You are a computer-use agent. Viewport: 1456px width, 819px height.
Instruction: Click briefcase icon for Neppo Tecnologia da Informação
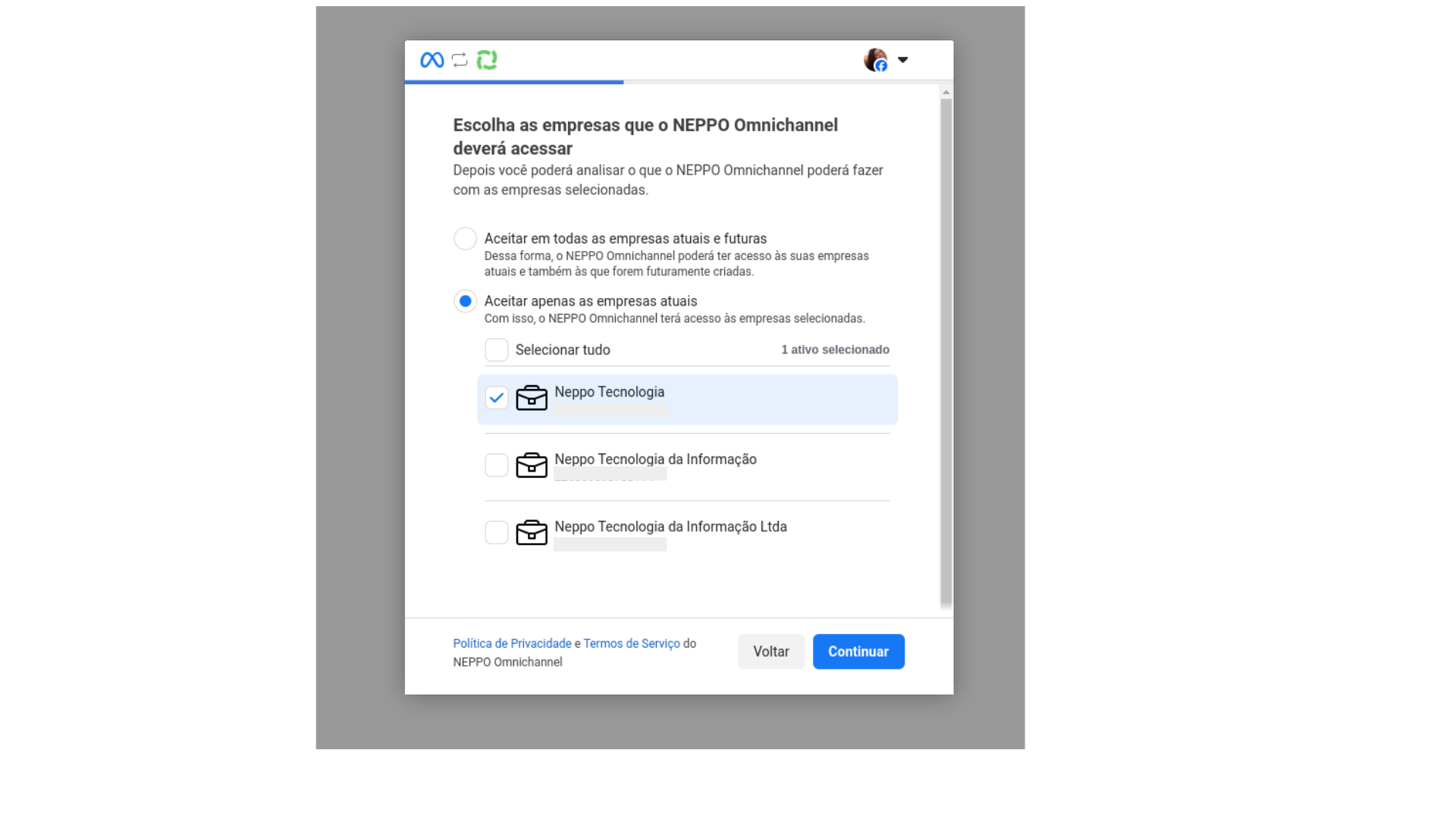click(532, 465)
